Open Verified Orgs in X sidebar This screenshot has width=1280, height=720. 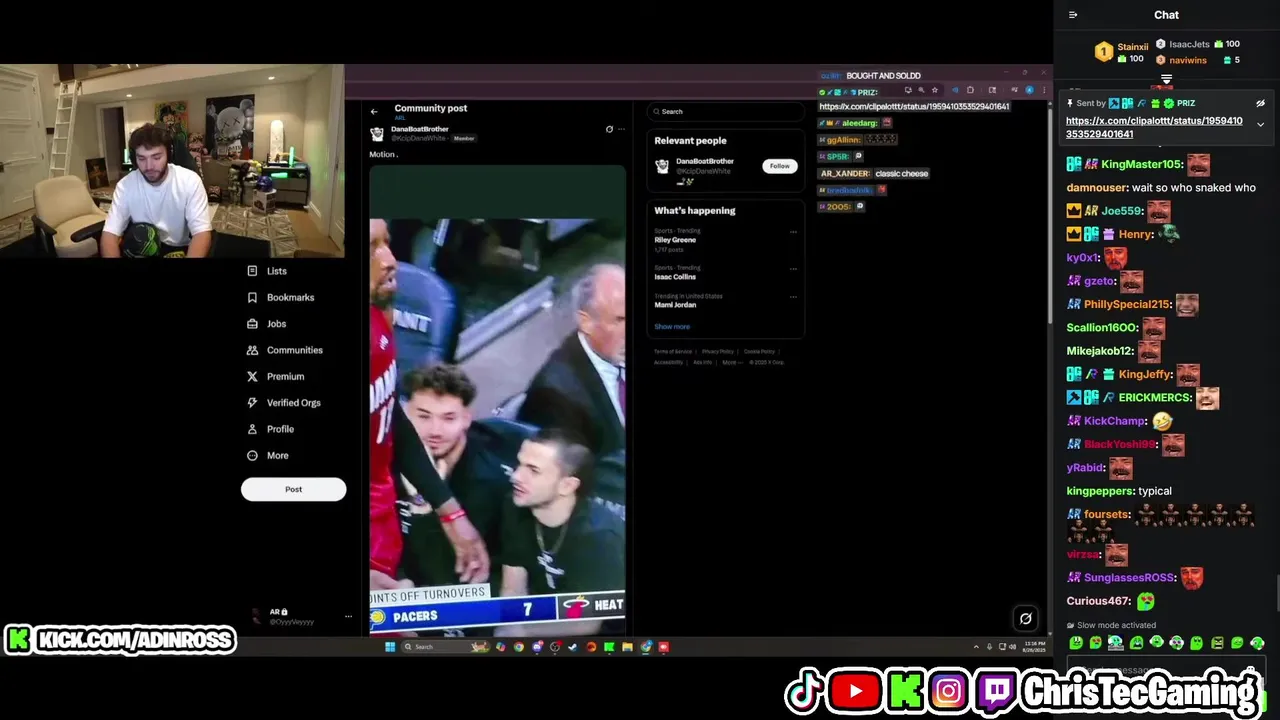coord(284,403)
